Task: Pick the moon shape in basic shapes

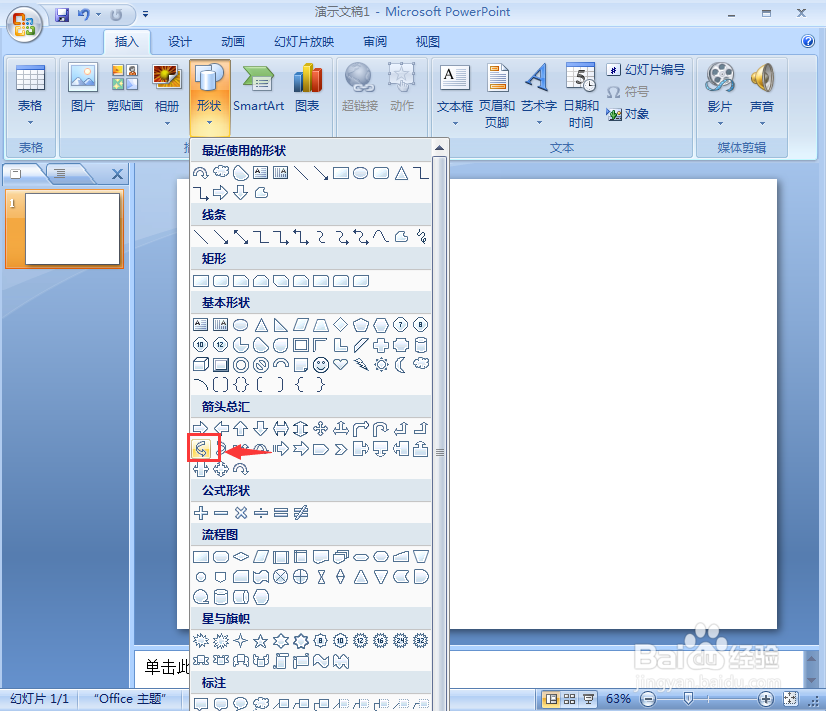Action: coord(401,364)
